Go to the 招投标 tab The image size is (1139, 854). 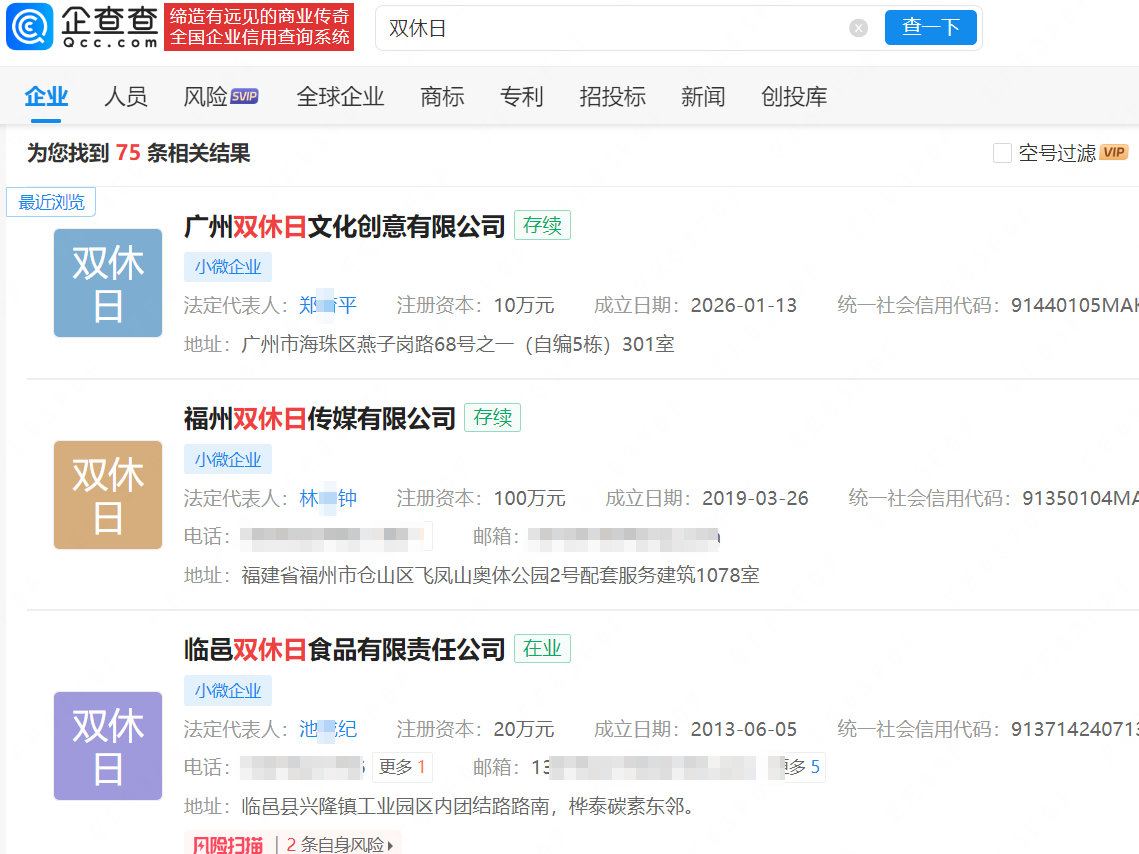(x=612, y=96)
